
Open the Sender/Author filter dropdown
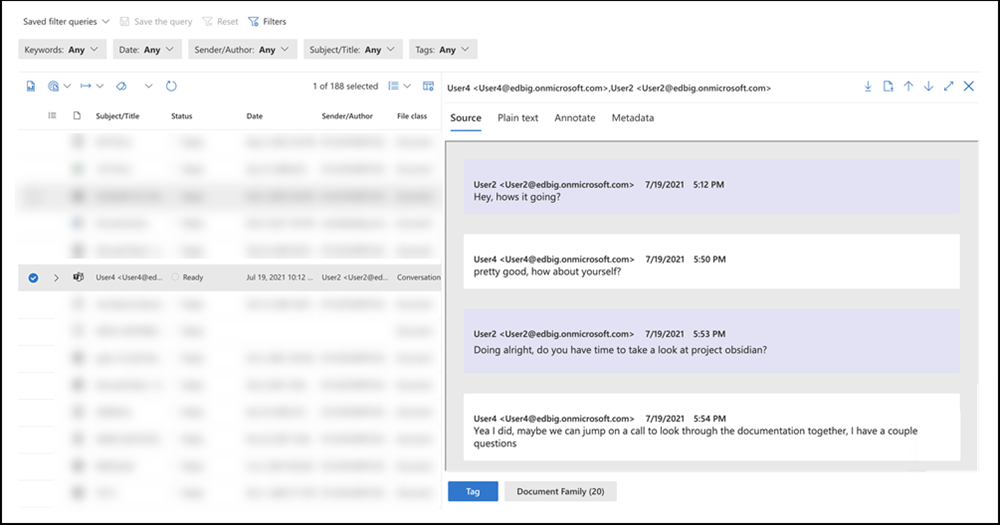click(x=242, y=49)
